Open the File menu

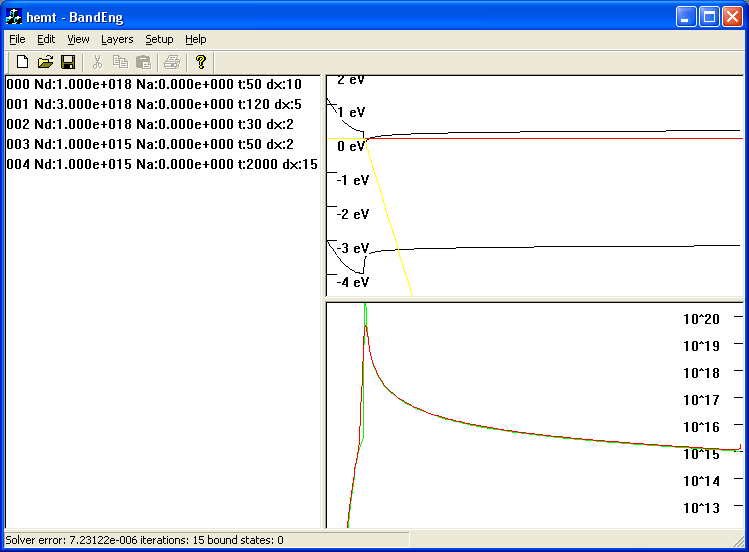tap(17, 39)
